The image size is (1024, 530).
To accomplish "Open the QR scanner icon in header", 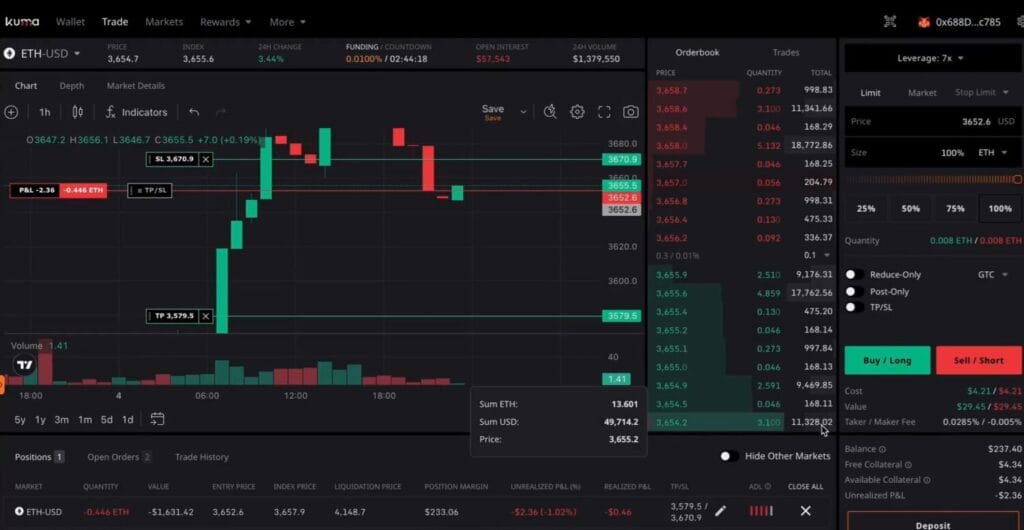I will [889, 22].
